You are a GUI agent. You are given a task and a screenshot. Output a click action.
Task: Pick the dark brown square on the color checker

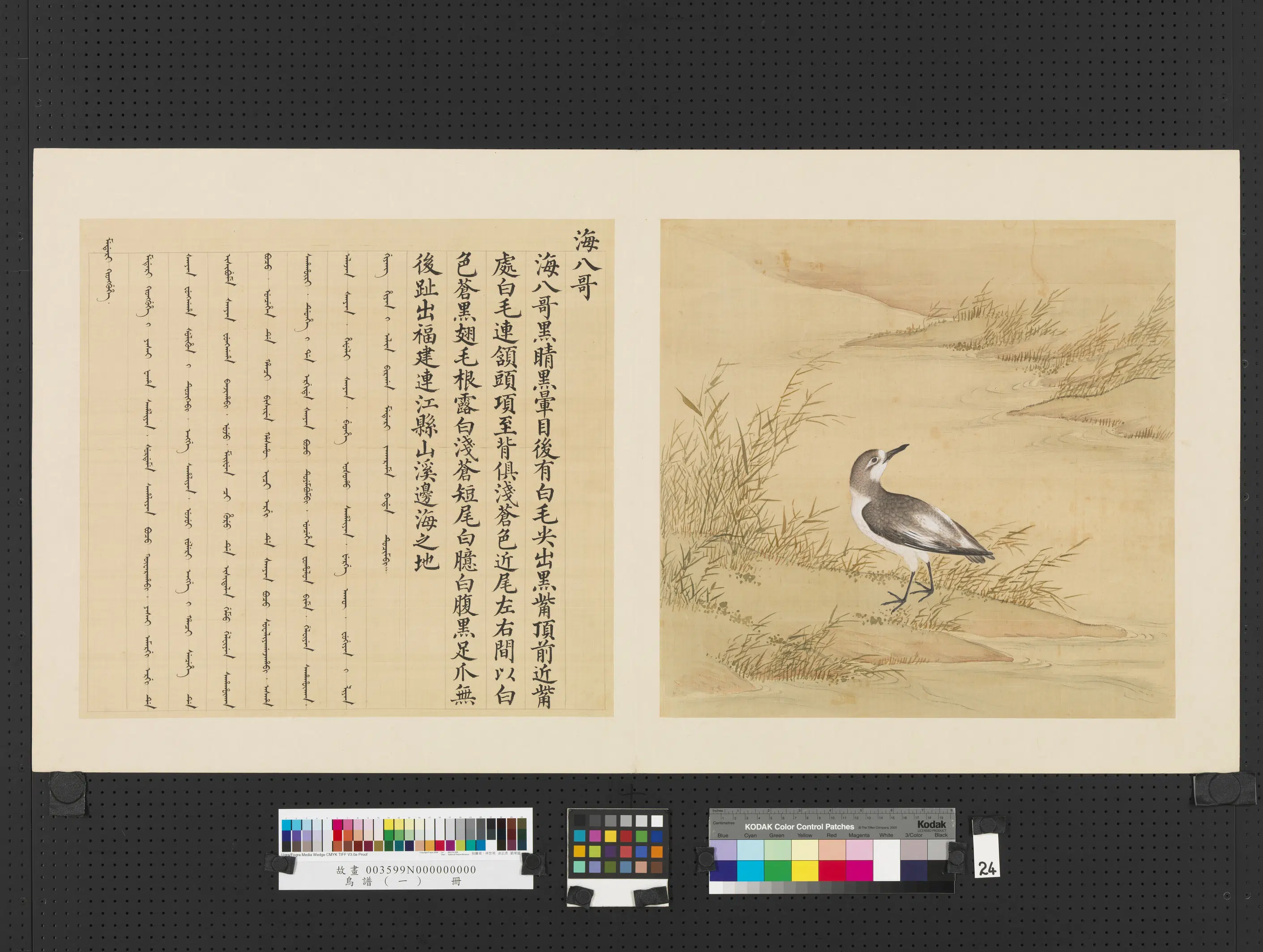click(657, 867)
